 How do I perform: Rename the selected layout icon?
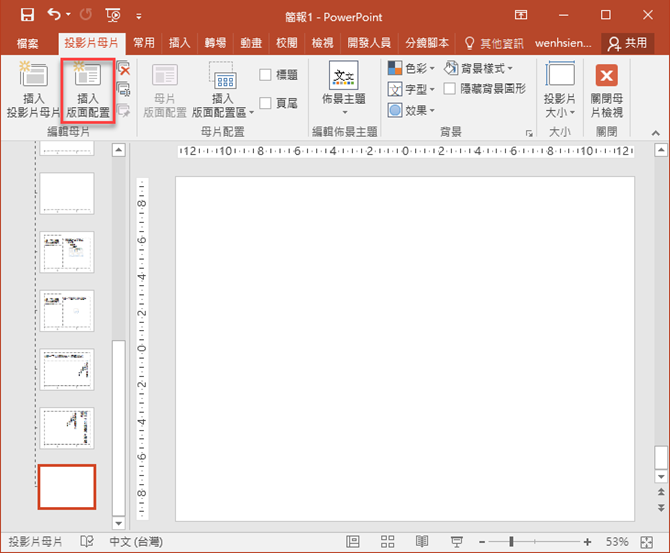click(x=124, y=89)
